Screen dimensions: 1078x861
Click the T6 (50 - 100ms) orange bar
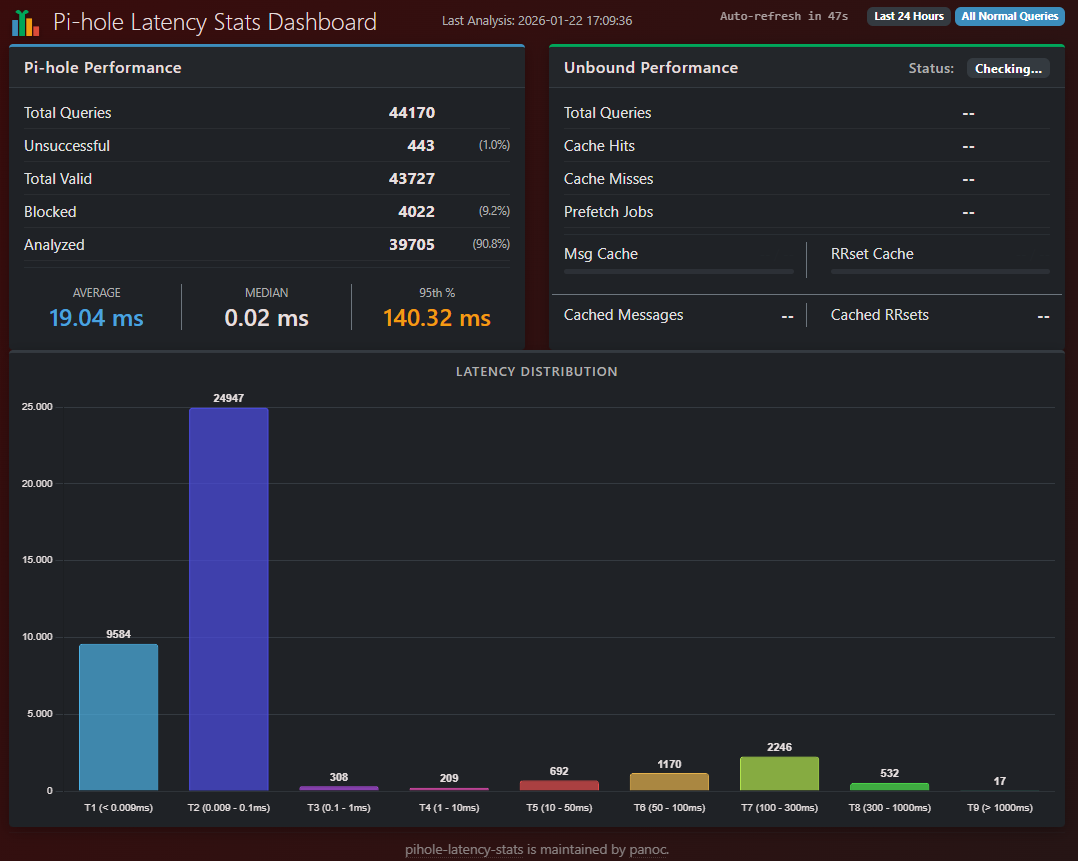[669, 782]
